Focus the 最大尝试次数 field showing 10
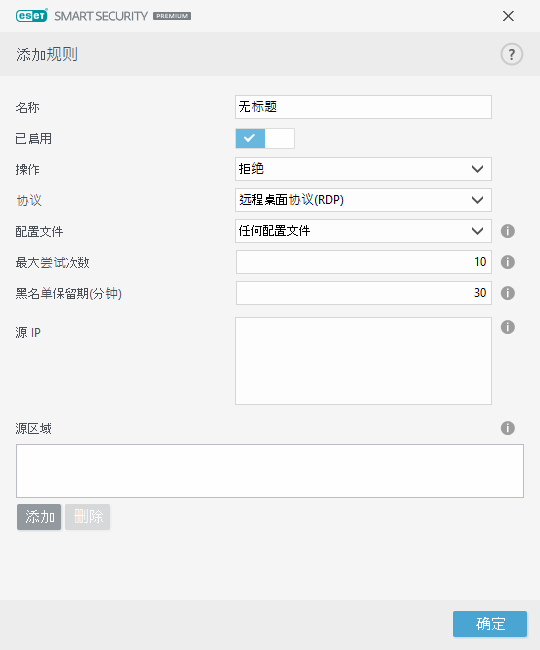The height and width of the screenshot is (650, 540). [x=364, y=262]
